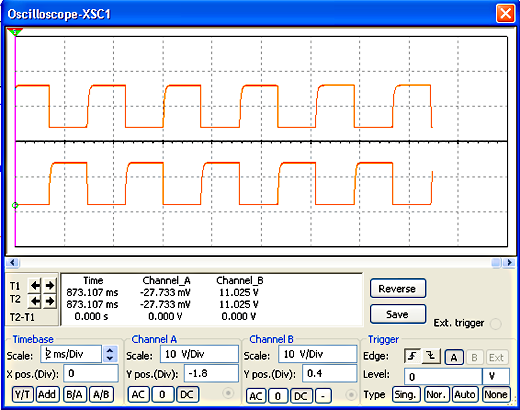
Task: Set Channel A coupling to DC
Action: point(187,395)
